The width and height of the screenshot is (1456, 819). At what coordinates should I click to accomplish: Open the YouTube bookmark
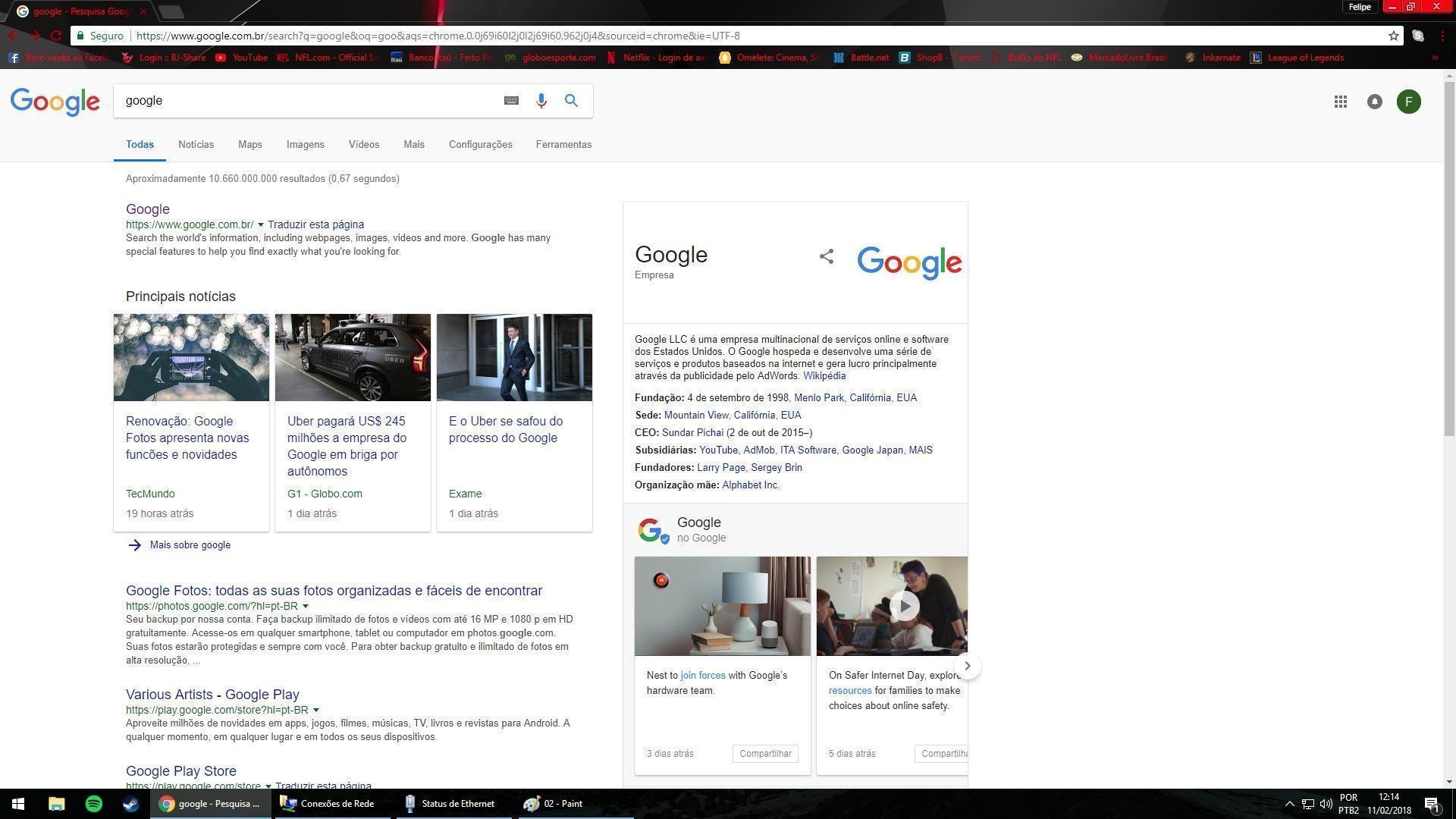coord(241,58)
